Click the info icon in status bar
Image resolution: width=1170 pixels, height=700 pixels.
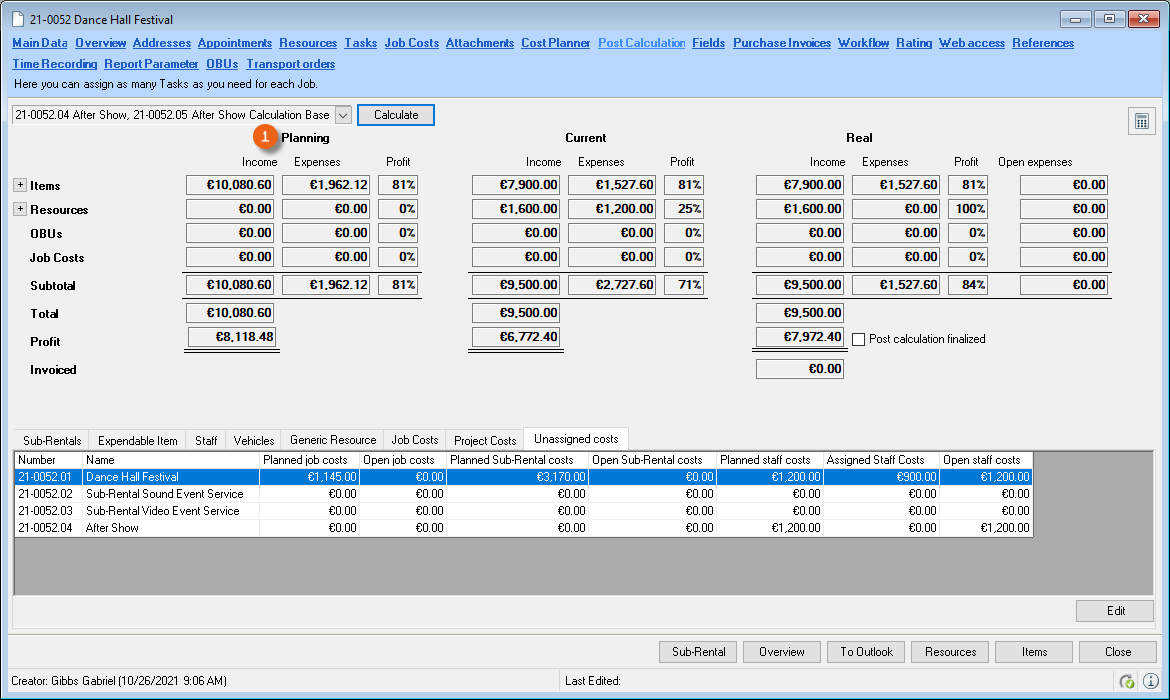tap(1151, 681)
